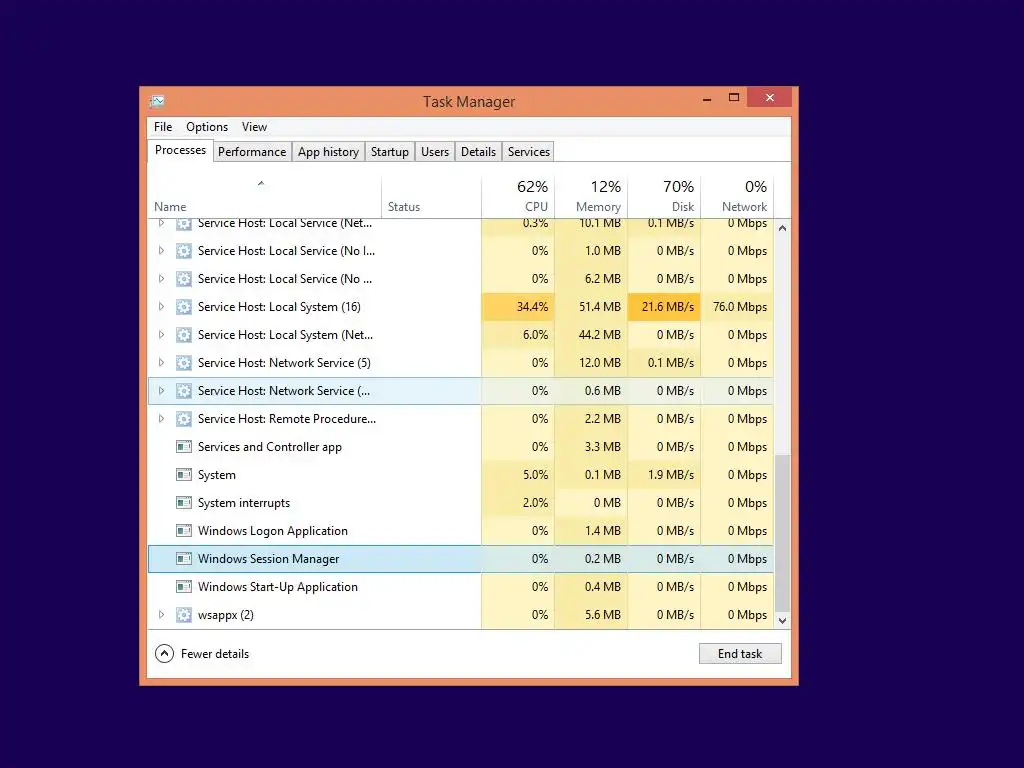The image size is (1024, 768).
Task: Click the 51.4 MB memory cell
Action: point(591,307)
